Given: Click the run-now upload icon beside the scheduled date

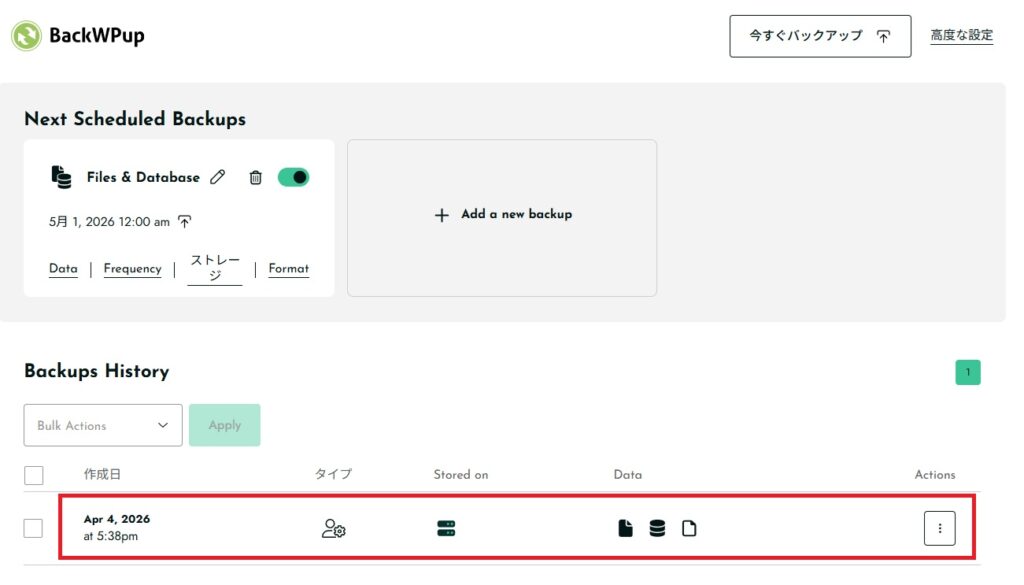Looking at the screenshot, I should click(185, 222).
